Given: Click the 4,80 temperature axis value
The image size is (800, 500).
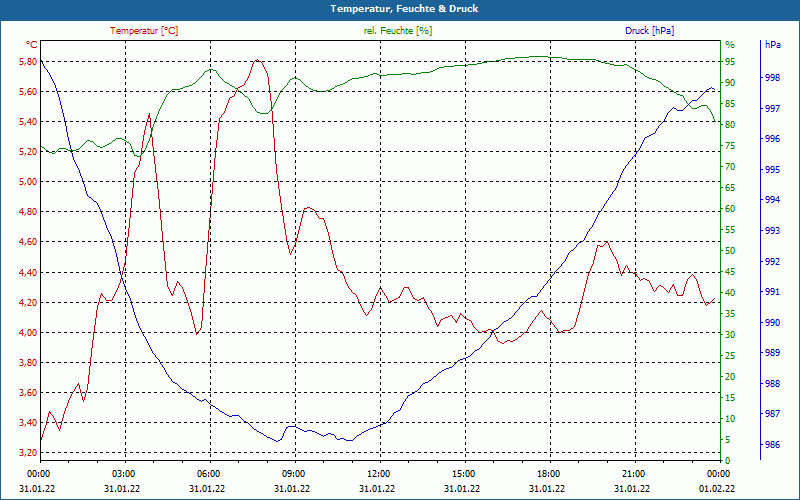Looking at the screenshot, I should click(x=28, y=212).
